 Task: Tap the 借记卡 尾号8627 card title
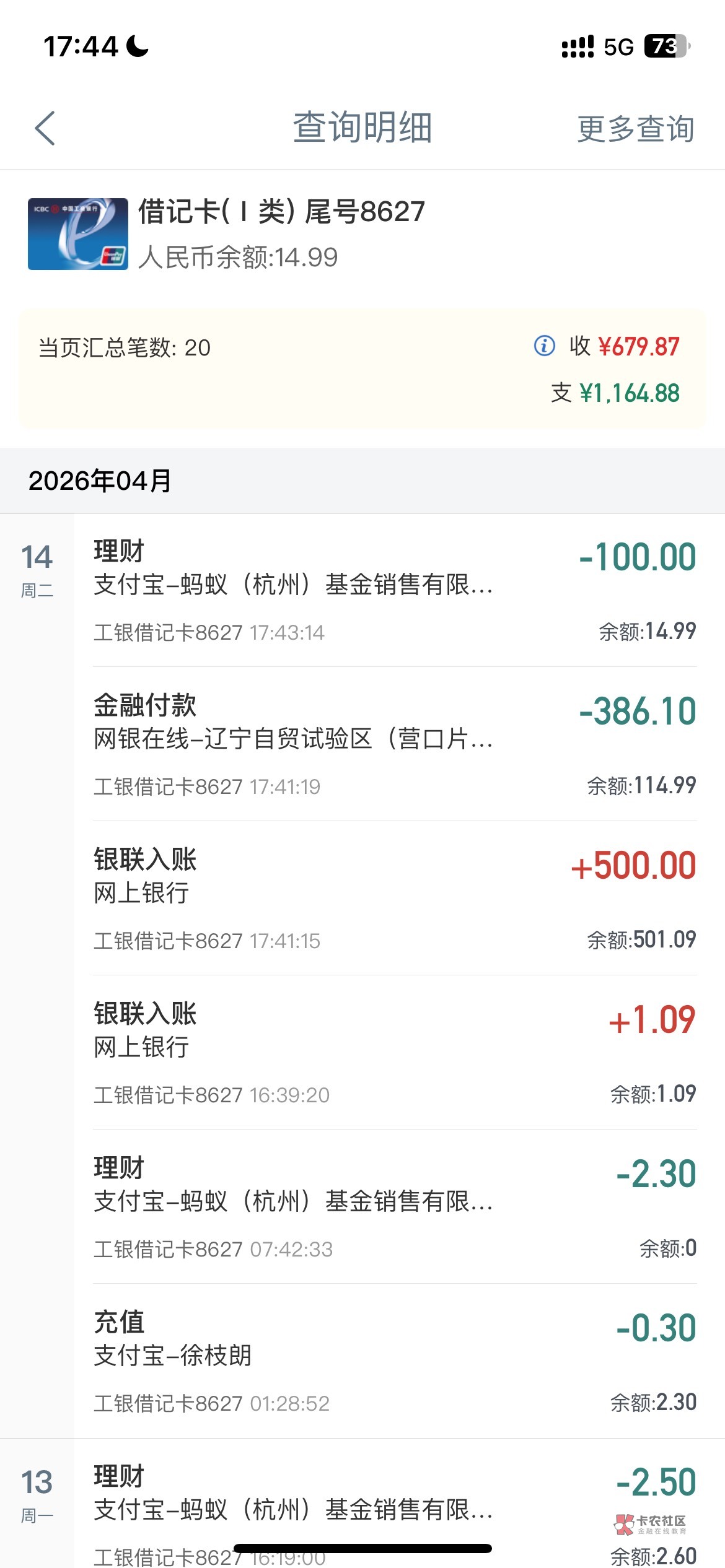[x=281, y=212]
